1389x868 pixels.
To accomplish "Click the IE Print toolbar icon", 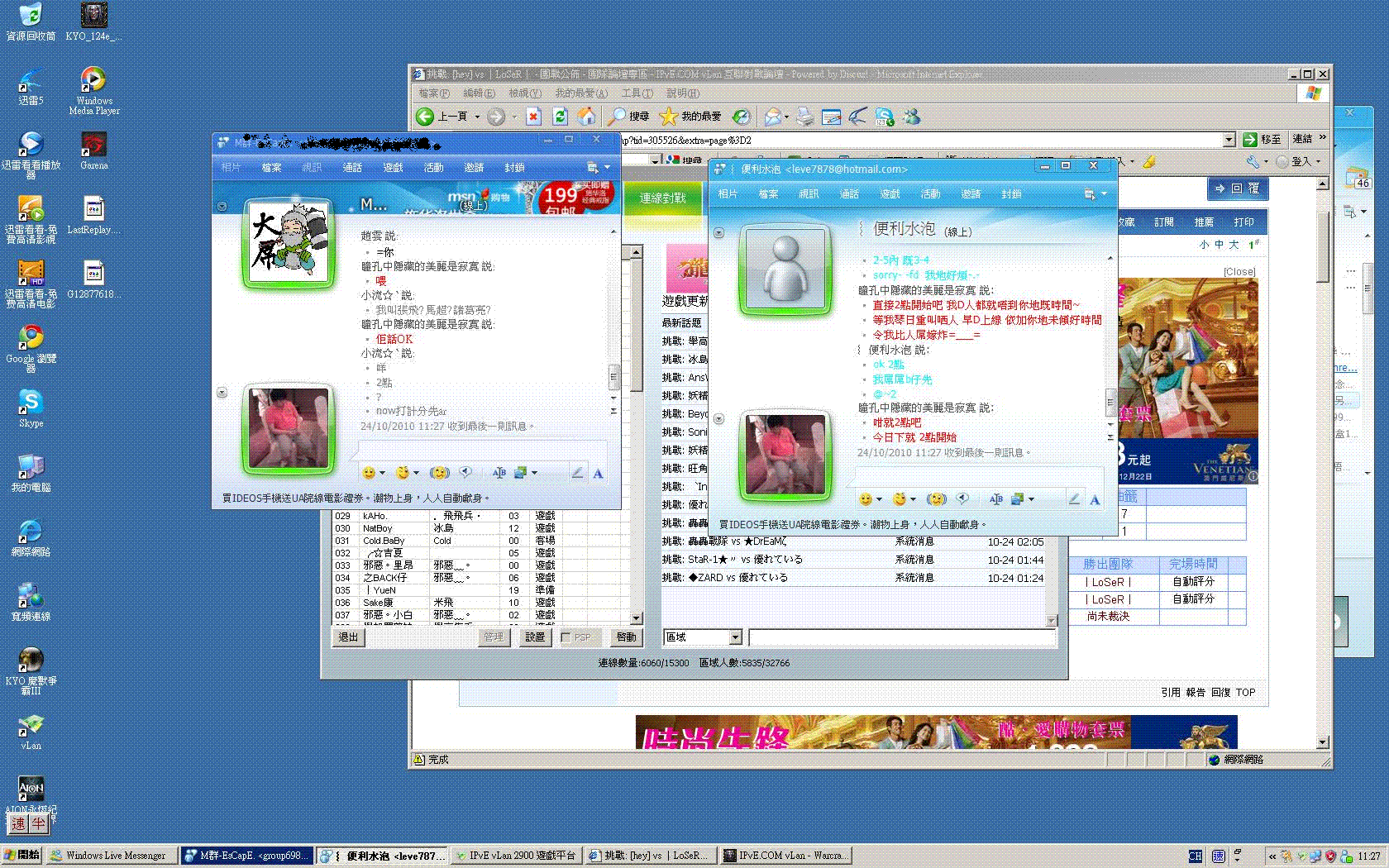I will click(805, 117).
